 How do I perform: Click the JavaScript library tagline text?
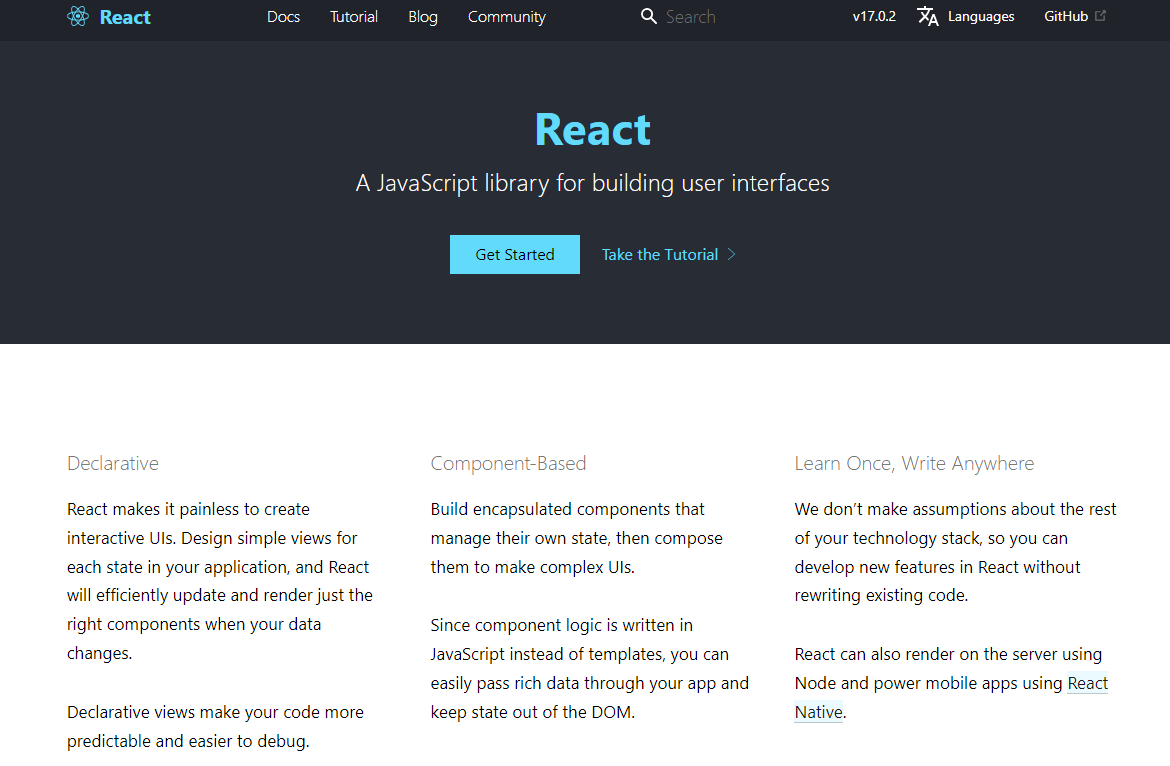click(592, 183)
